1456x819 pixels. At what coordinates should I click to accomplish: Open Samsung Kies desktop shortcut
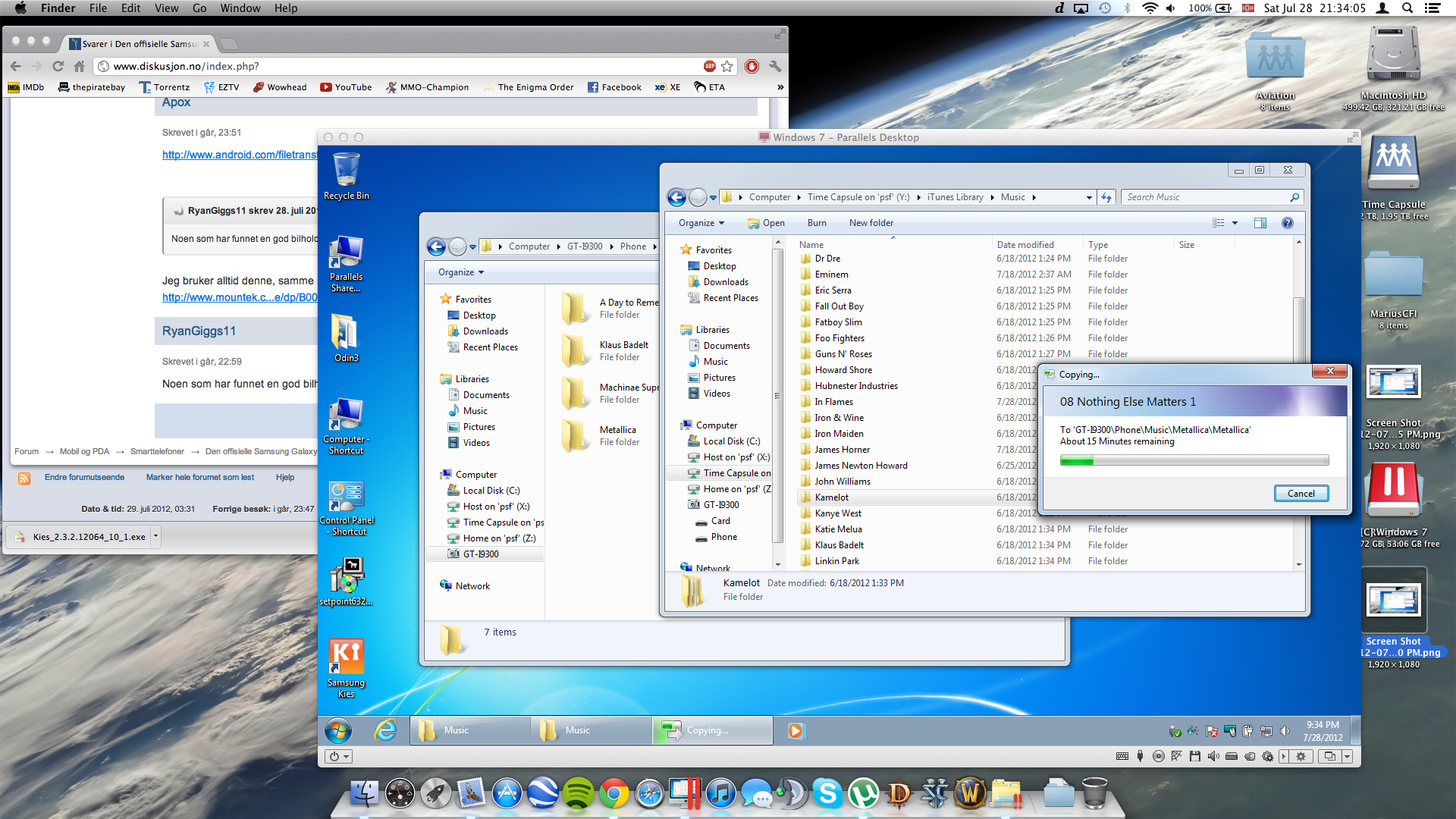(347, 667)
